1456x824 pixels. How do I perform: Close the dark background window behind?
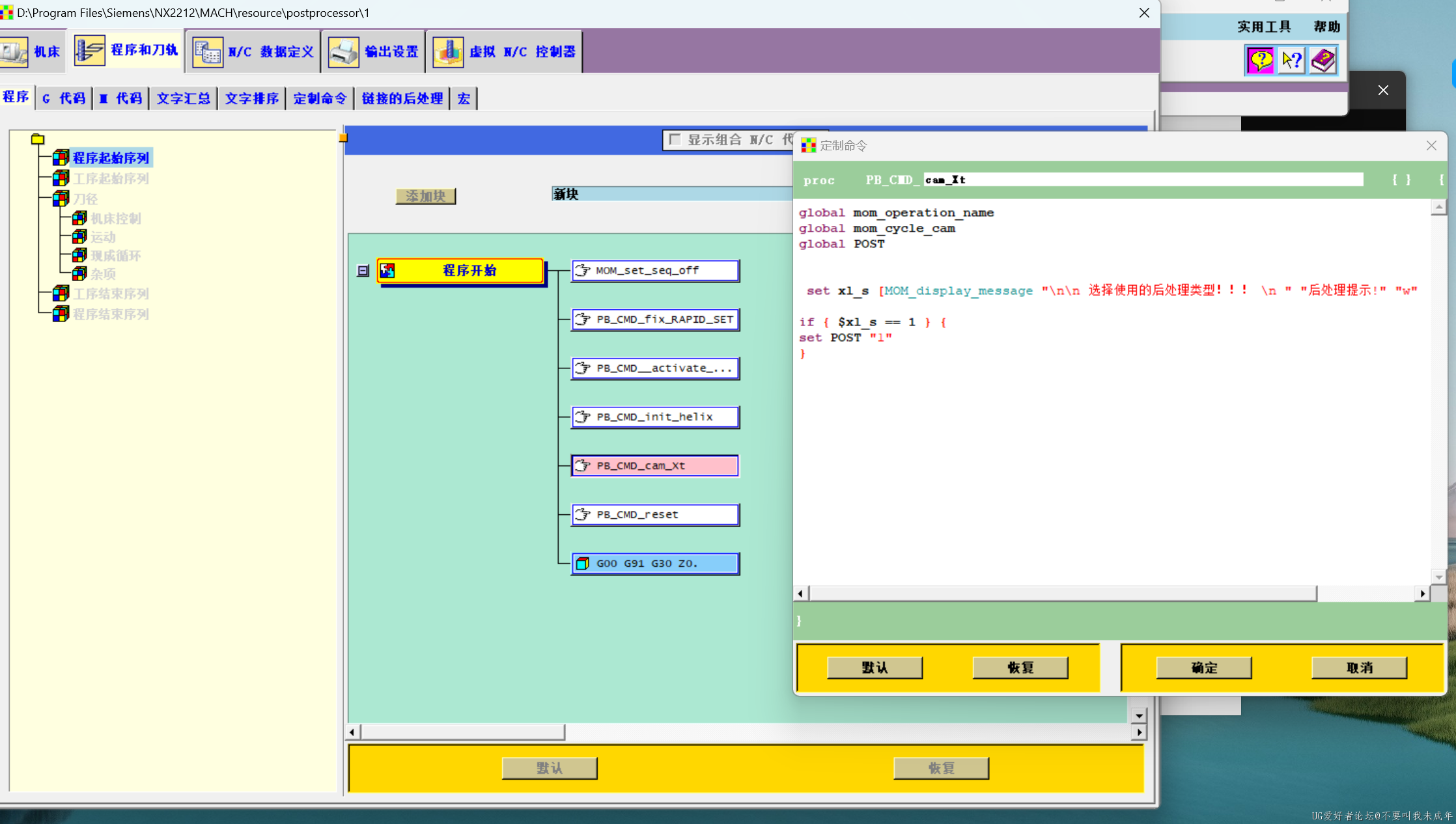[1383, 90]
